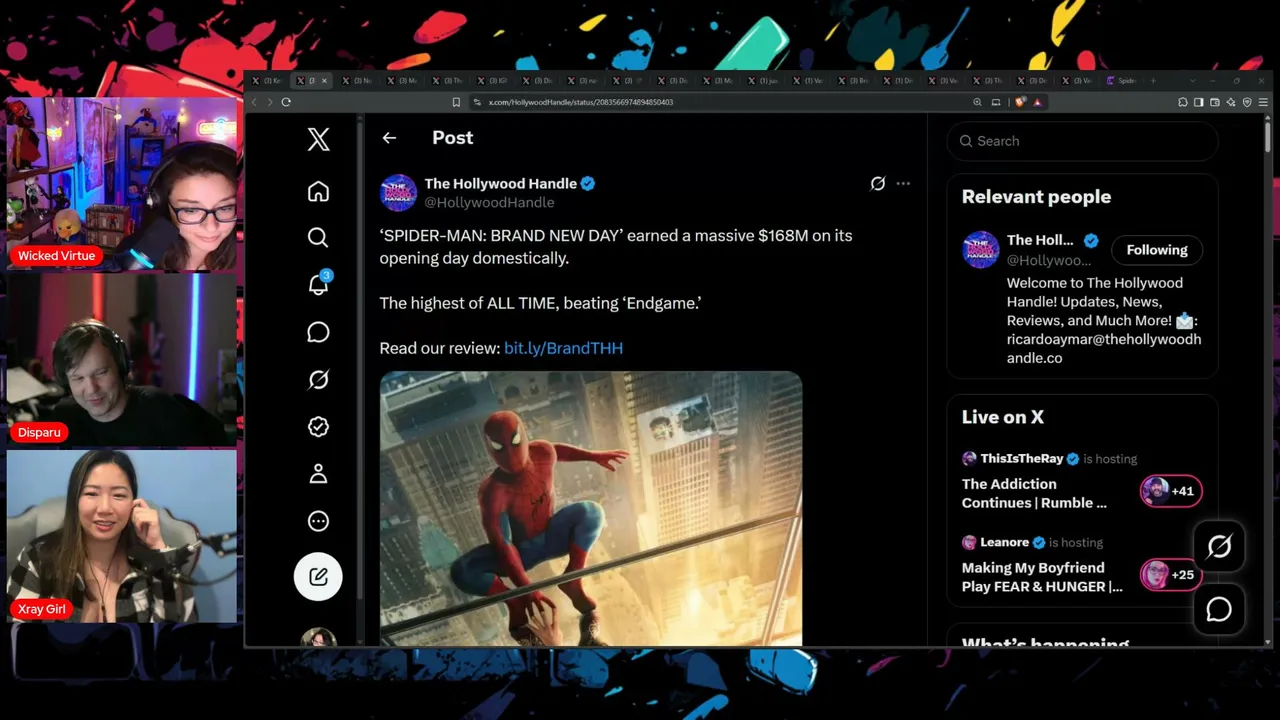Screen dimensions: 1280x720
Task: Toggle the browser sidebar panel icon
Action: [x=1198, y=102]
